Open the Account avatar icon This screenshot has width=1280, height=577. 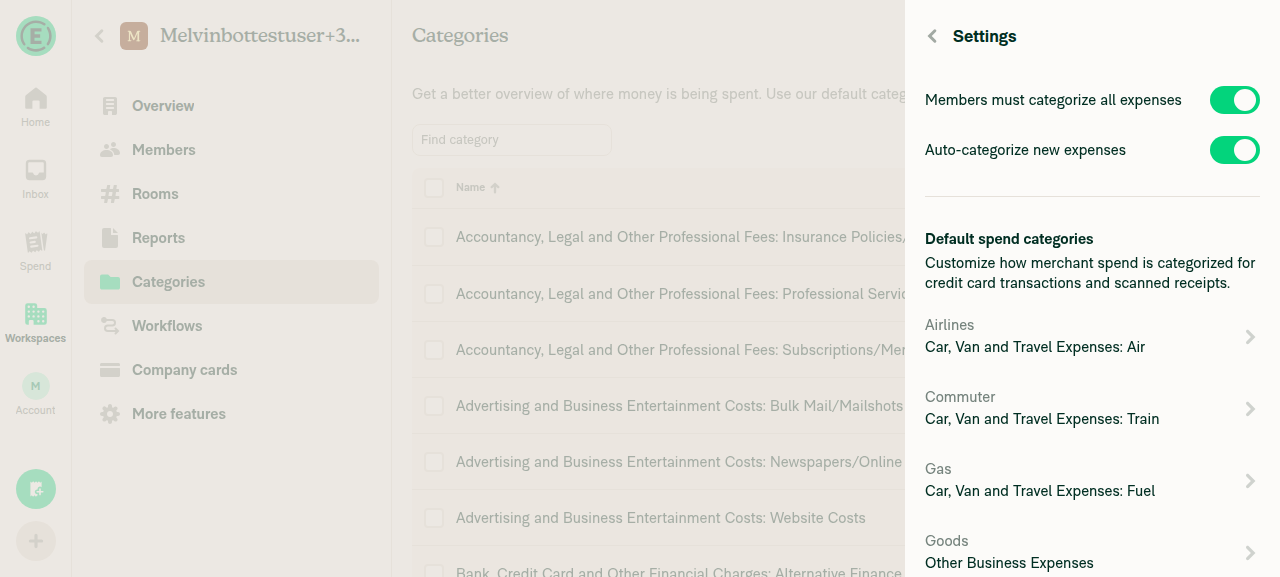coord(36,386)
